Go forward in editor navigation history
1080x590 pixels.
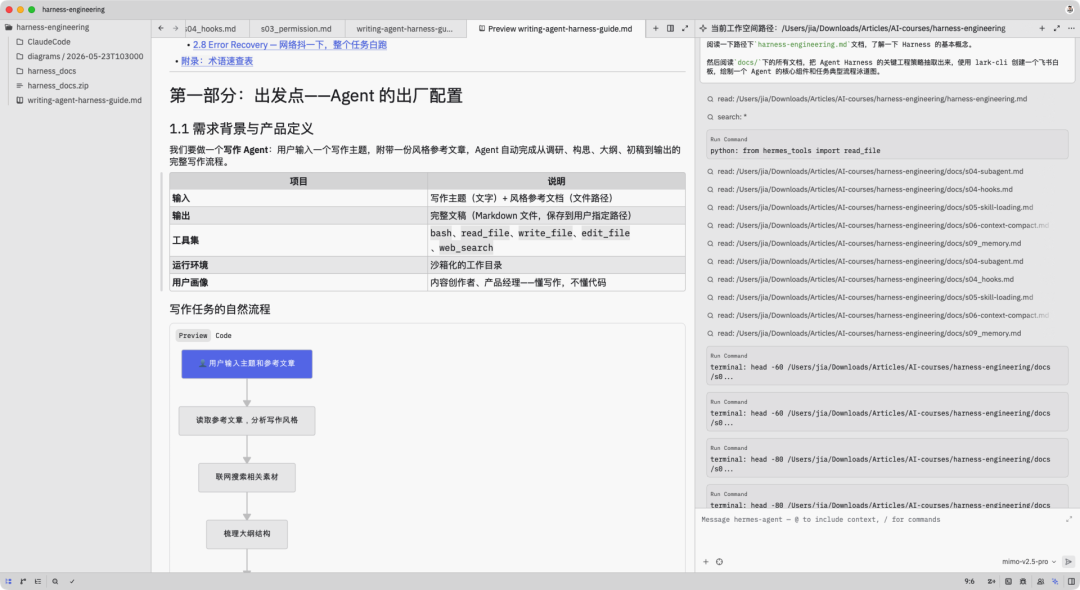click(176, 28)
